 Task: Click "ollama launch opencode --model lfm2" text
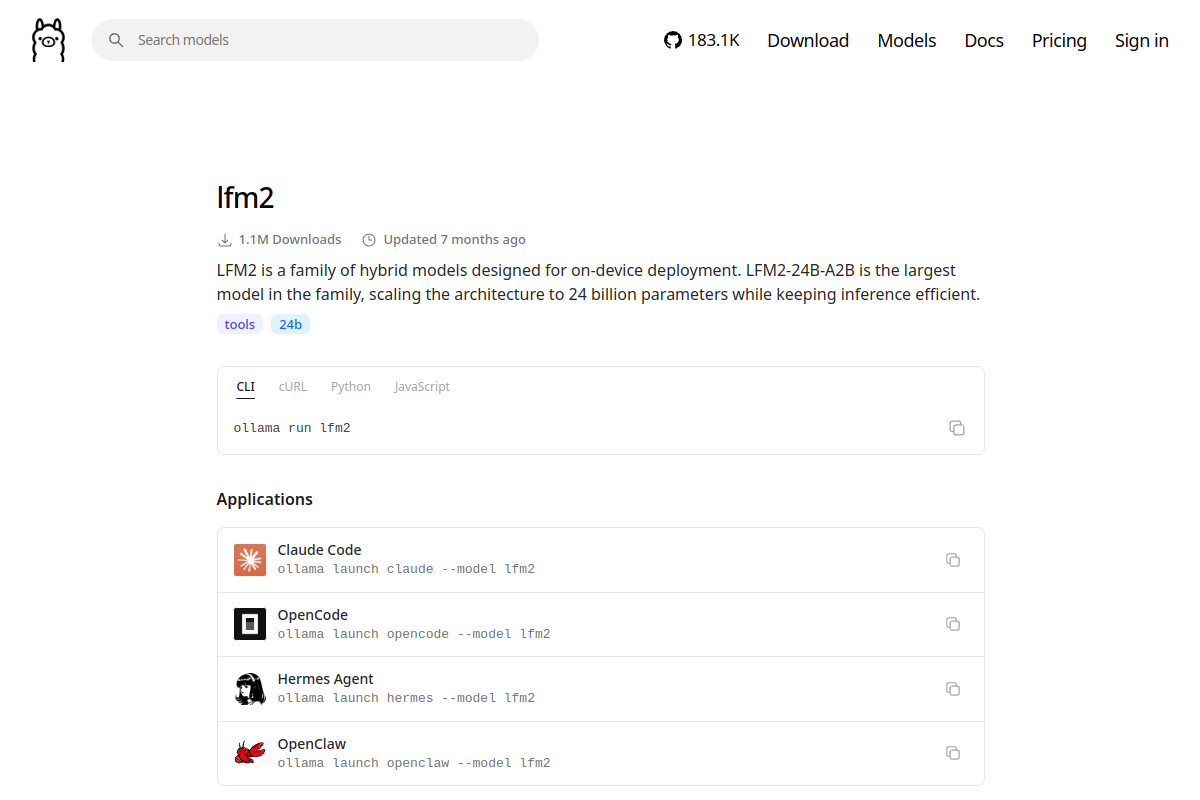tap(414, 634)
